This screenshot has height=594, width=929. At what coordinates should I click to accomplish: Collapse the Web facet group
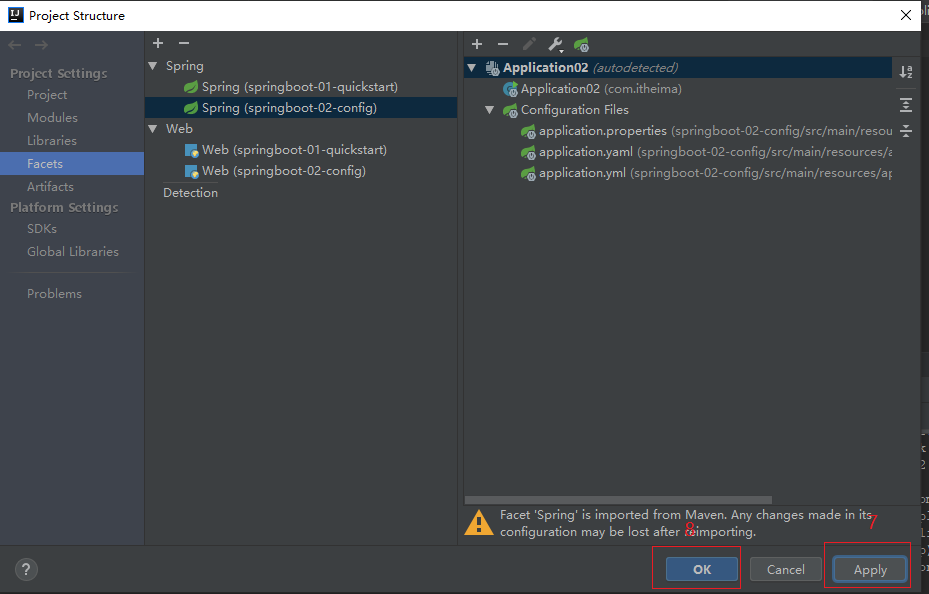coord(153,129)
